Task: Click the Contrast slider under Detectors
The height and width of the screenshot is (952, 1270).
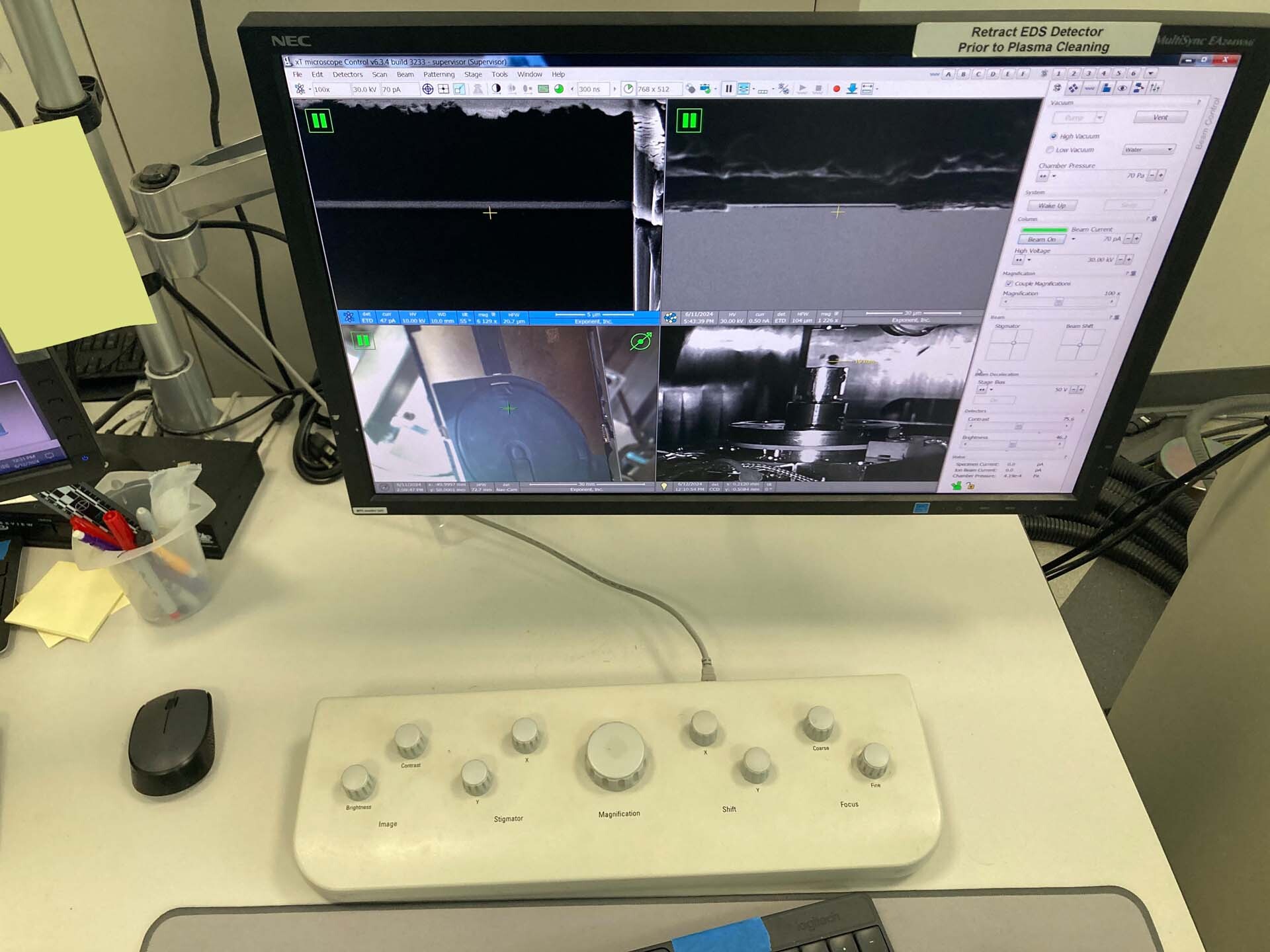Action: tap(1018, 426)
